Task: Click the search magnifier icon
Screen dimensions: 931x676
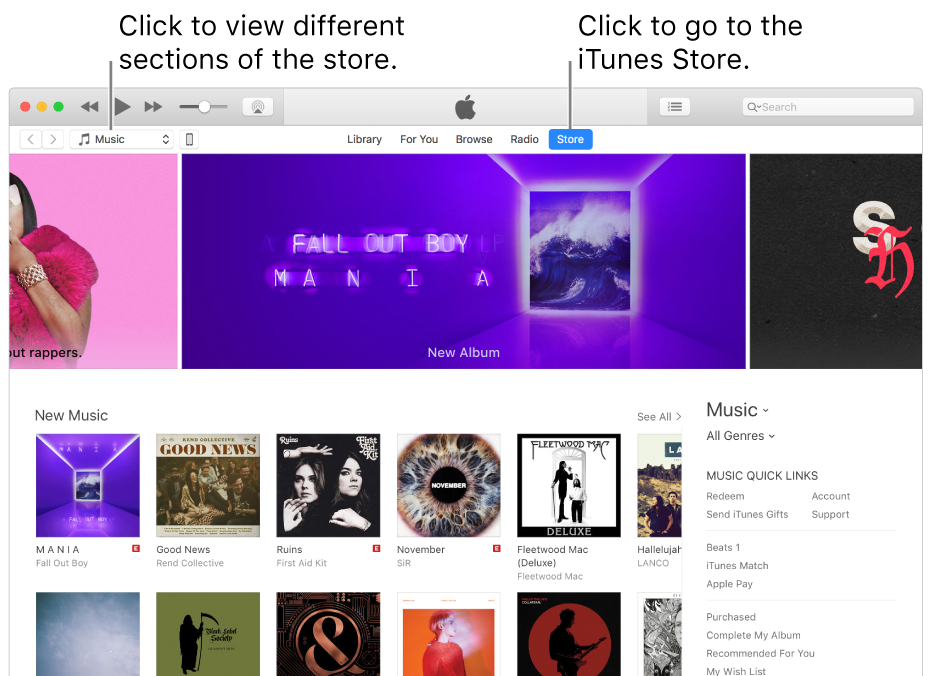Action: [753, 107]
